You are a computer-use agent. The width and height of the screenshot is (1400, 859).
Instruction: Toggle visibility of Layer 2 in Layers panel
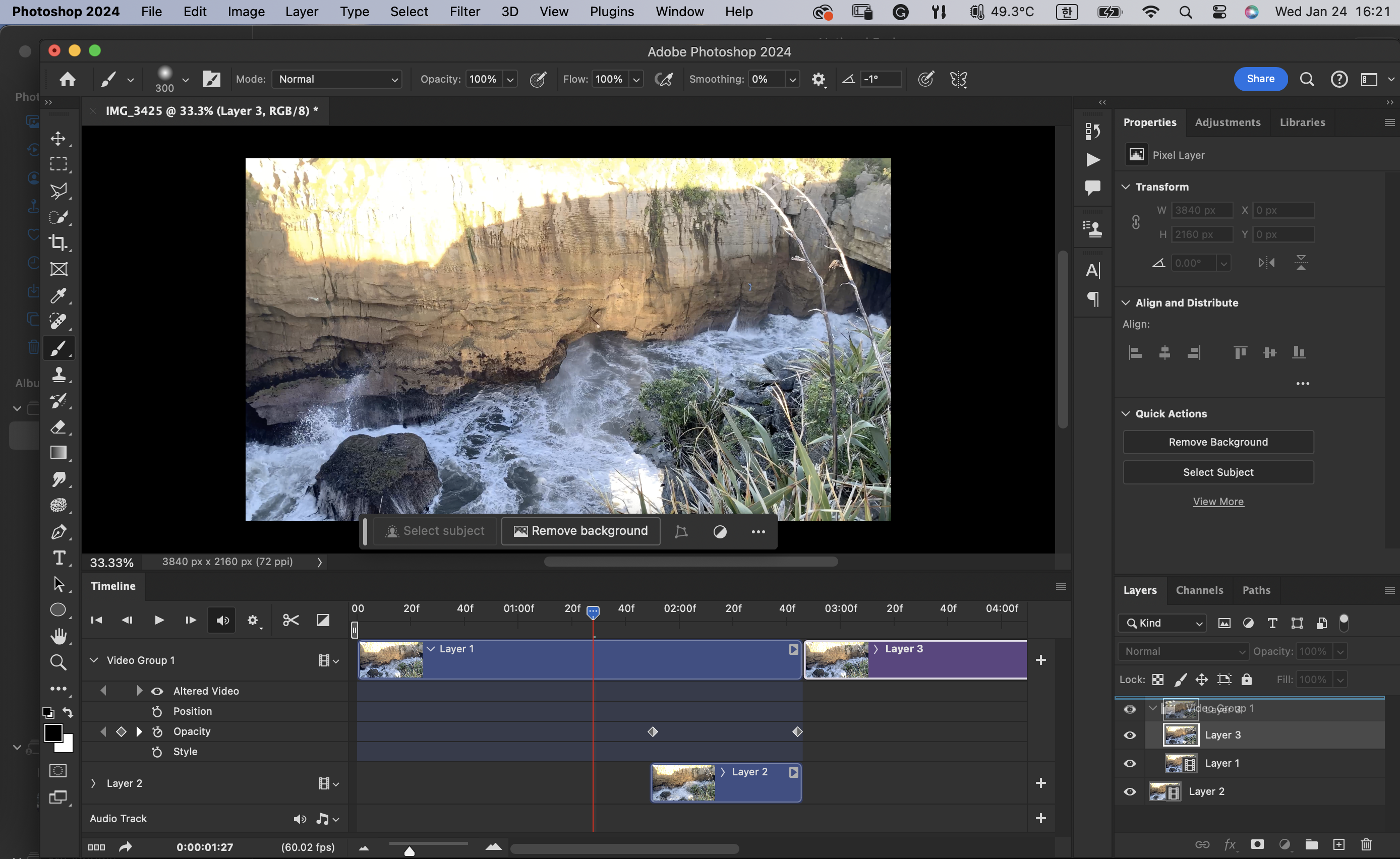pyautogui.click(x=1130, y=792)
